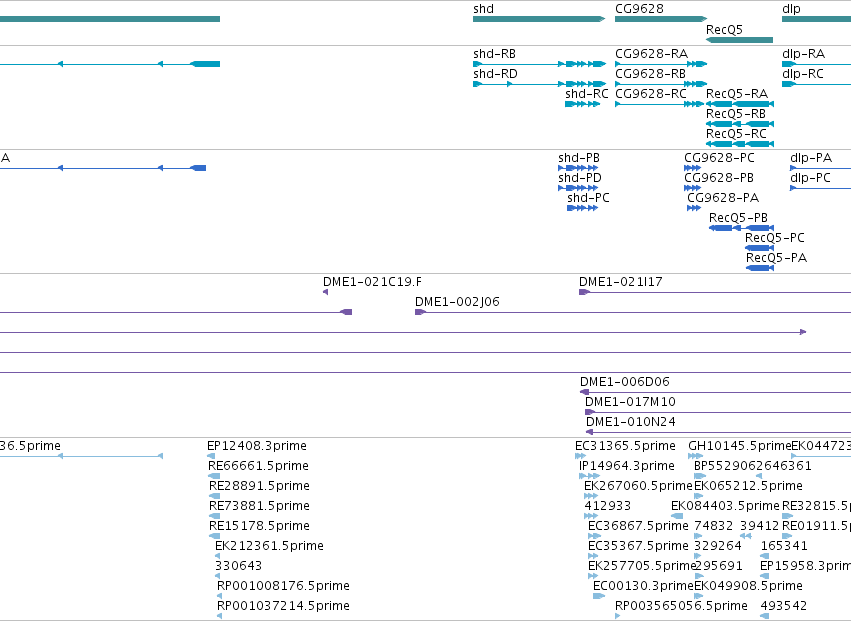Select the shd gene bar
The image size is (851, 621).
point(539,19)
